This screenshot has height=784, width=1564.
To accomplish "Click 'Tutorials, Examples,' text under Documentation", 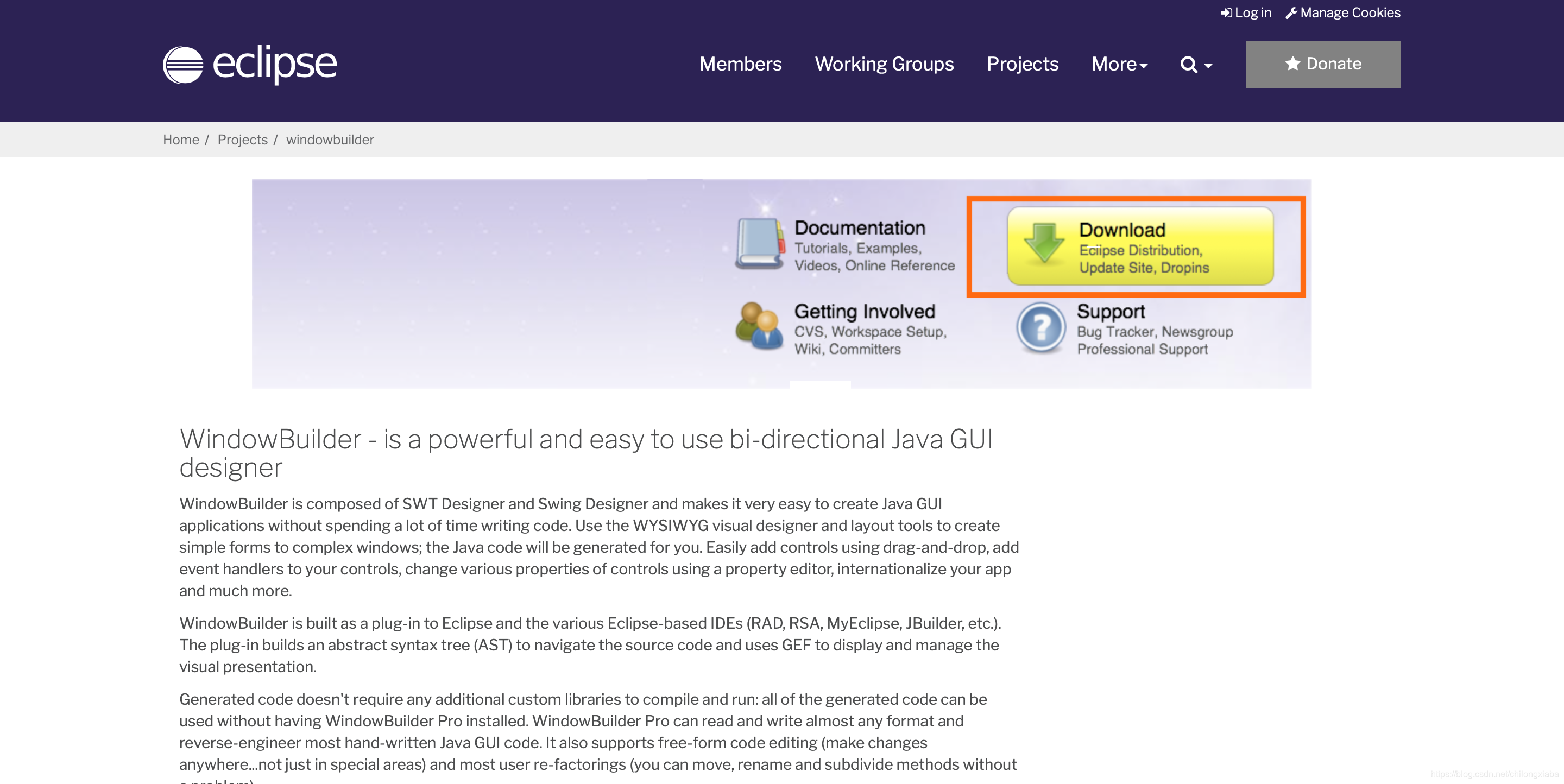I will click(x=858, y=248).
